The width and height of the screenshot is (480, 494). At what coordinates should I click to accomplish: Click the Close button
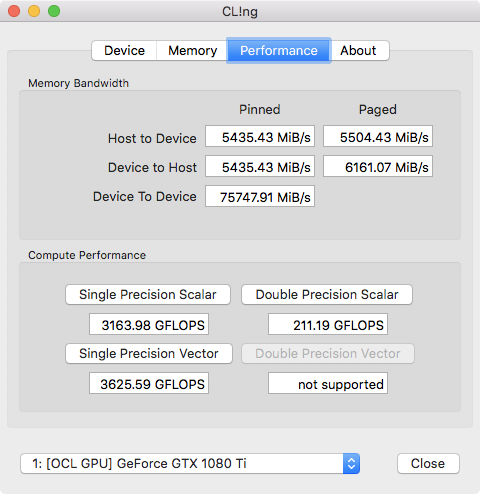click(x=428, y=463)
